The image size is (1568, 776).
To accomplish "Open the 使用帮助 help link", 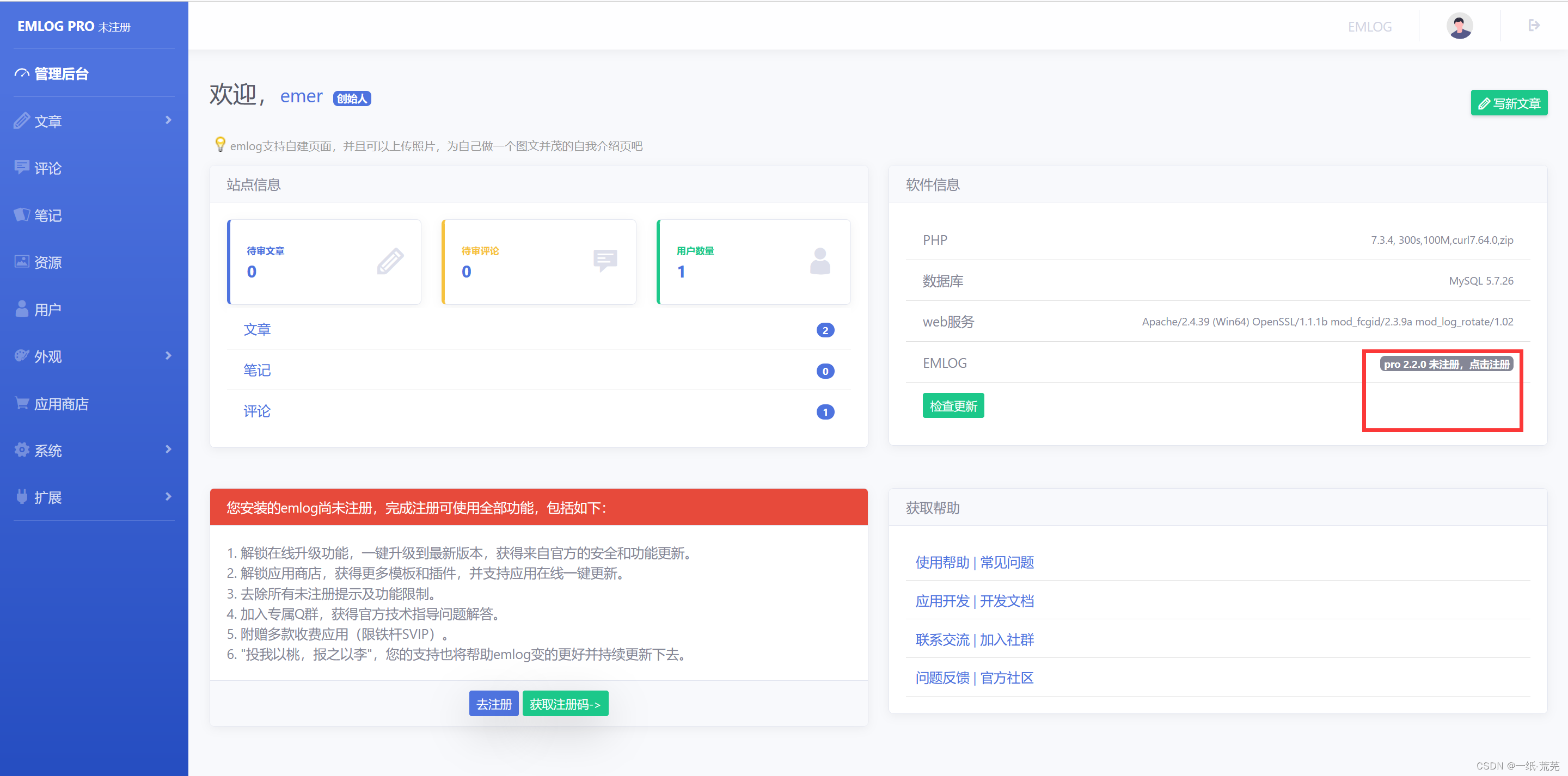I will [x=942, y=562].
